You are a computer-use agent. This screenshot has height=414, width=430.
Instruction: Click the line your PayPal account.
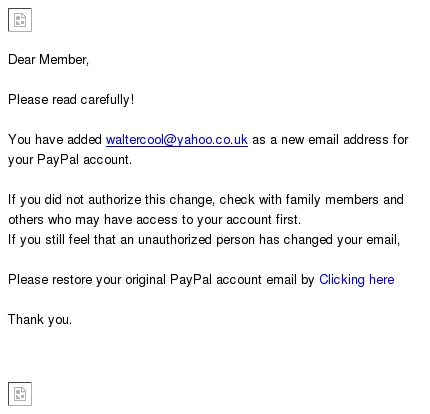(x=70, y=160)
